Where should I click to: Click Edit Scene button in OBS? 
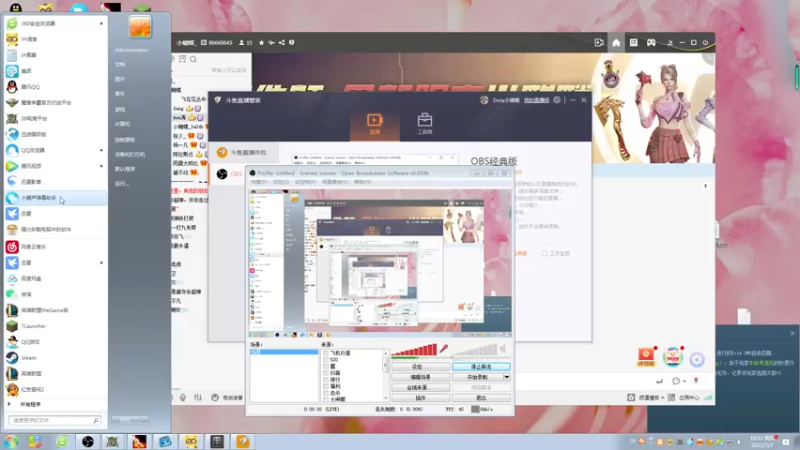[420, 377]
